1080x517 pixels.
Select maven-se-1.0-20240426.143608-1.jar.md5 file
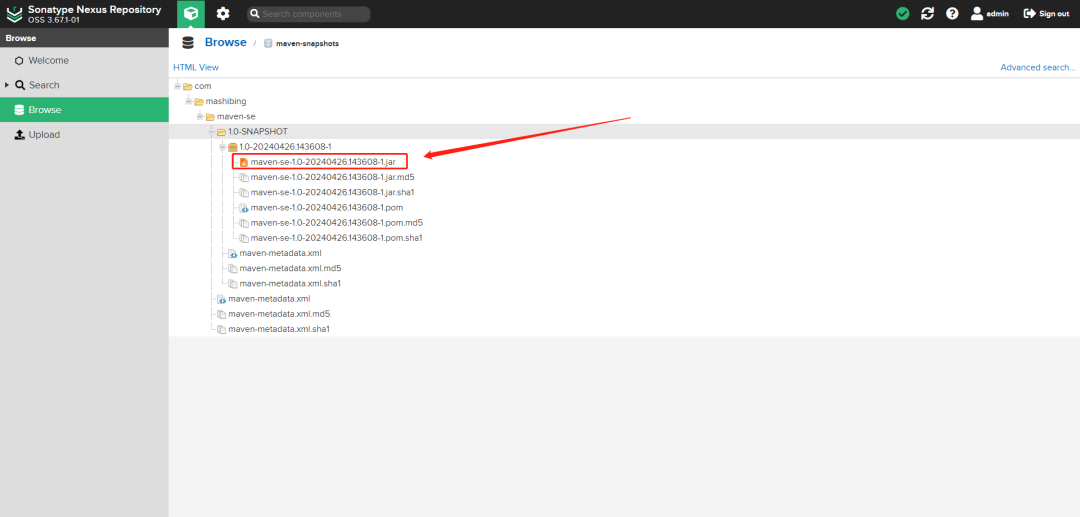click(333, 177)
